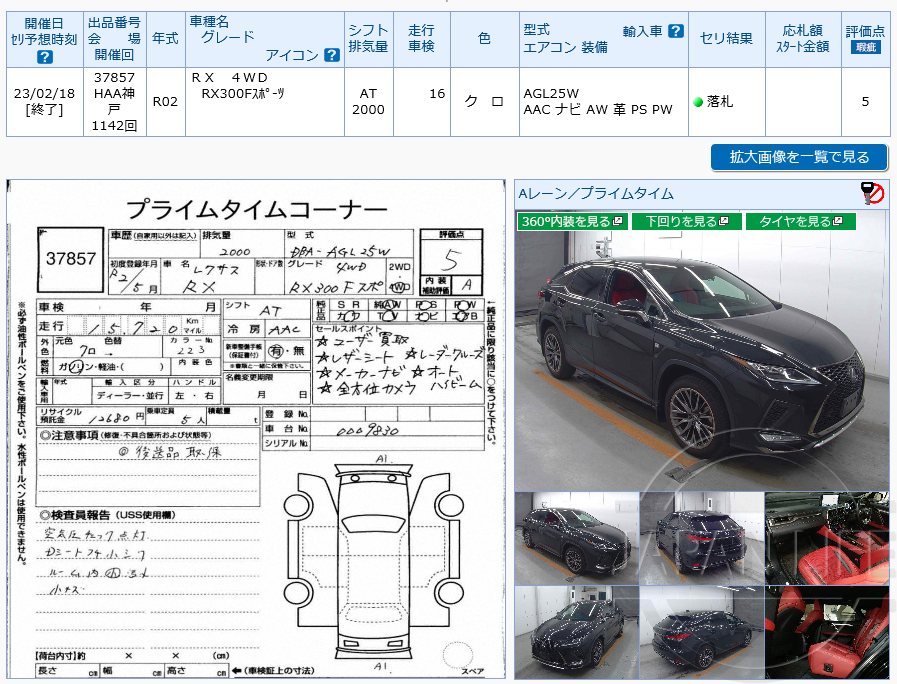This screenshot has width=897, height=684.
Task: Click the アイコン help question mark
Action: coord(331,56)
